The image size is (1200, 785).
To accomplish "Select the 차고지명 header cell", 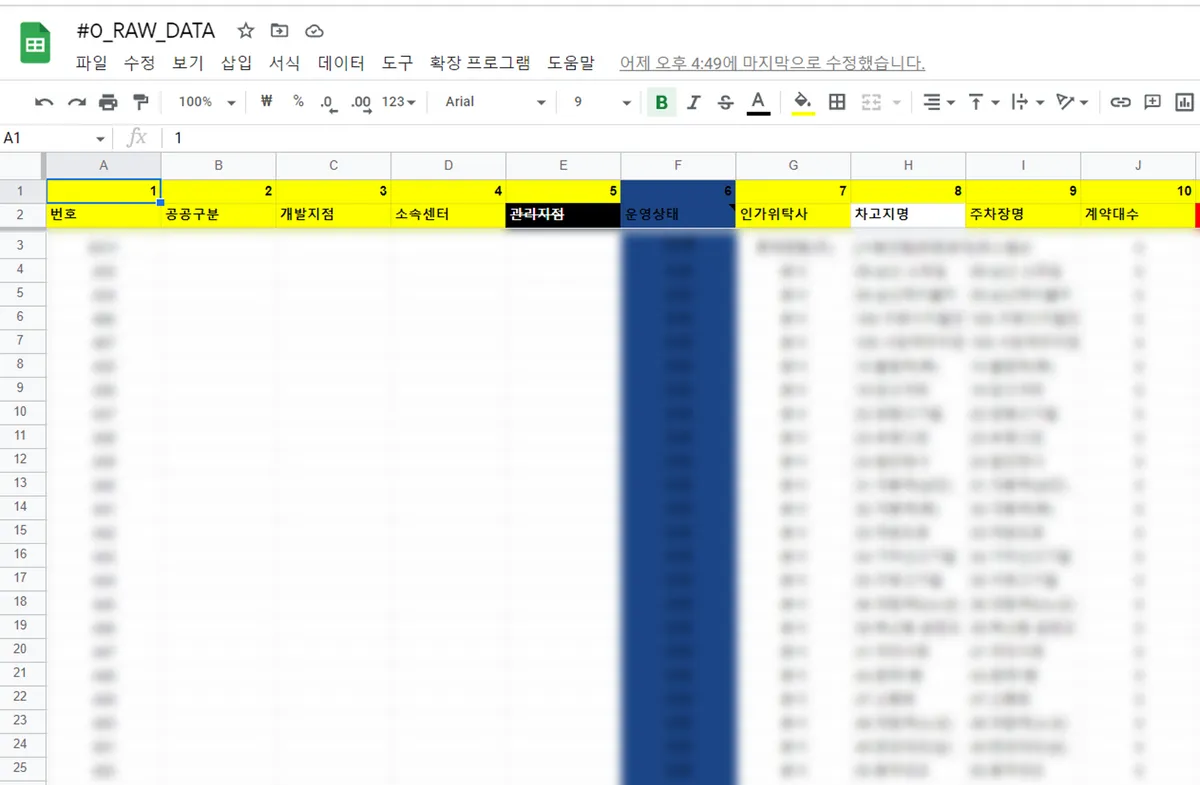I will [909, 214].
